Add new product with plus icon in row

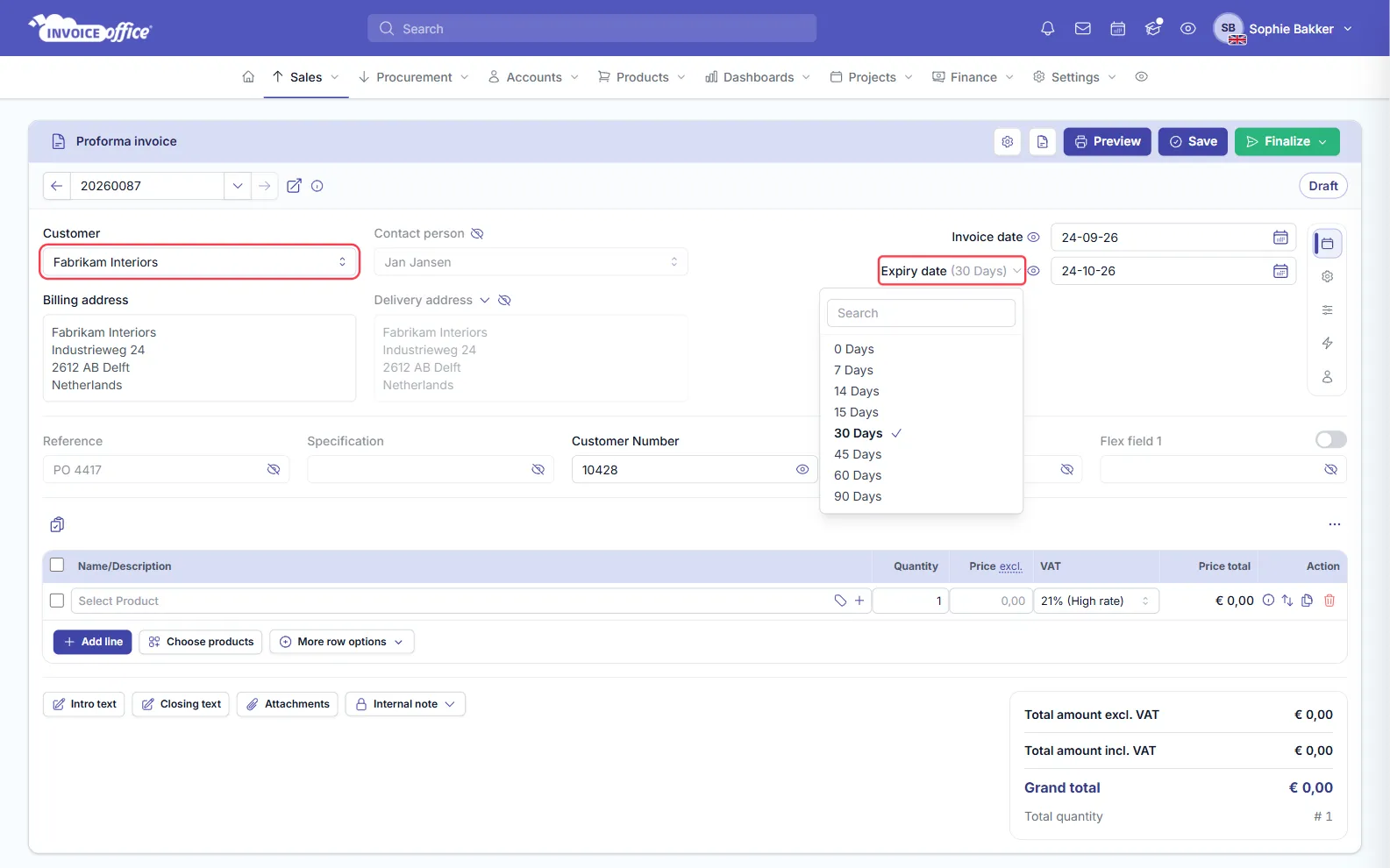(859, 601)
